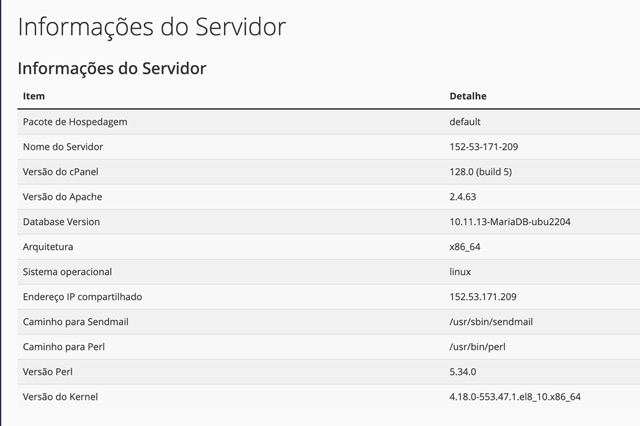The width and height of the screenshot is (640, 426).
Task: Click the 'default' hosting package value
Action: [465, 122]
